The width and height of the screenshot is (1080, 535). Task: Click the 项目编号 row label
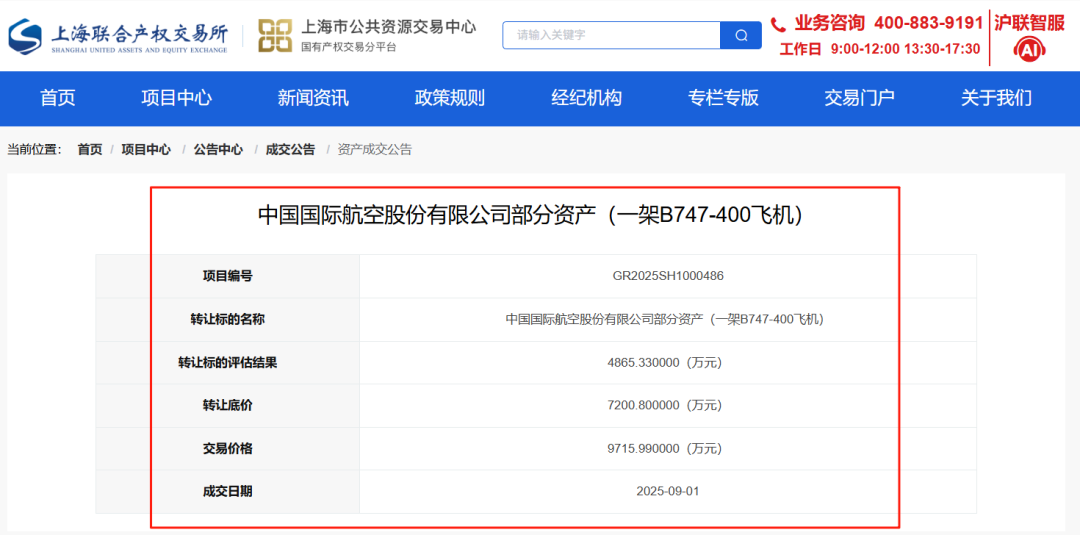[x=227, y=276]
